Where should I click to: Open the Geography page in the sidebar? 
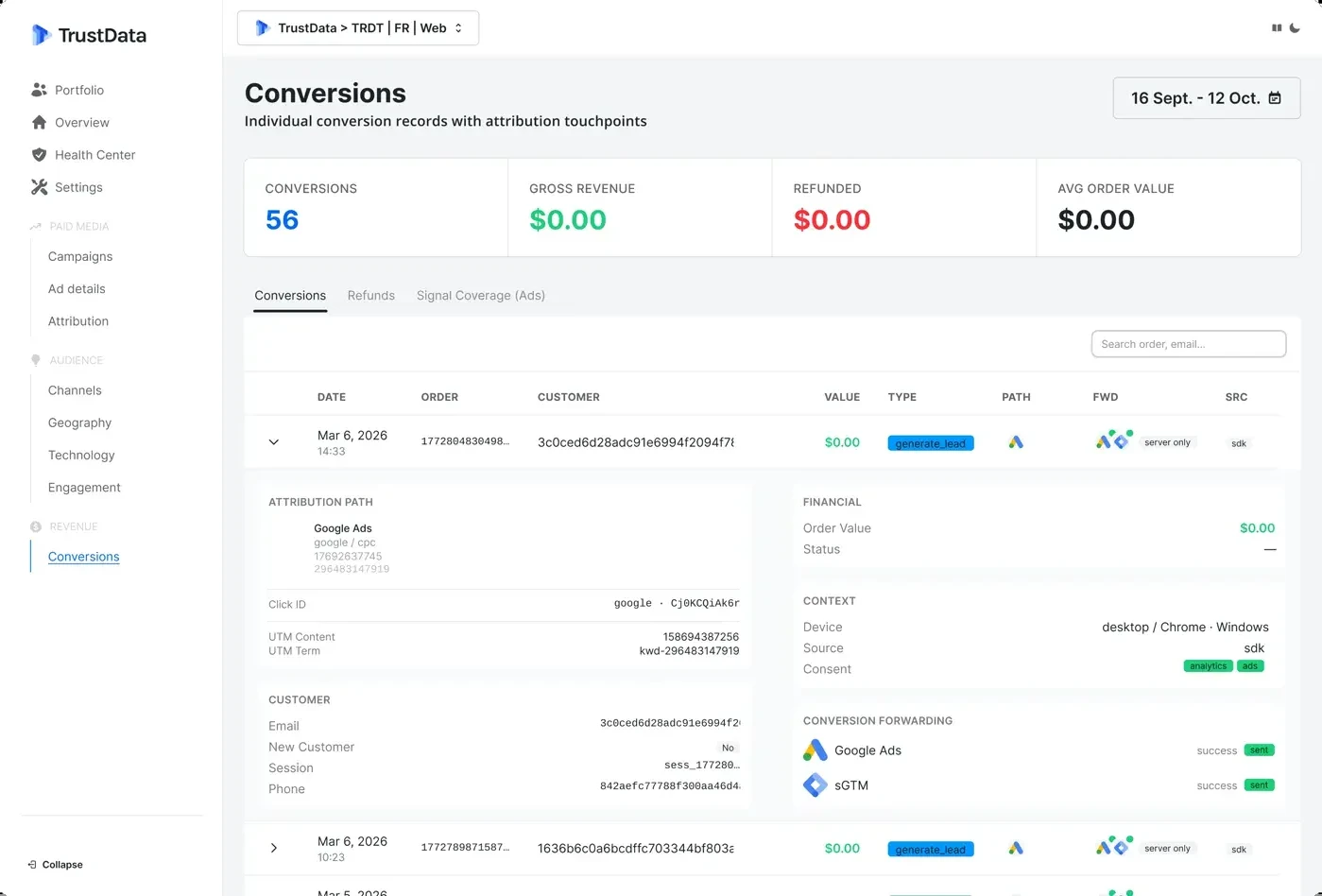[79, 422]
